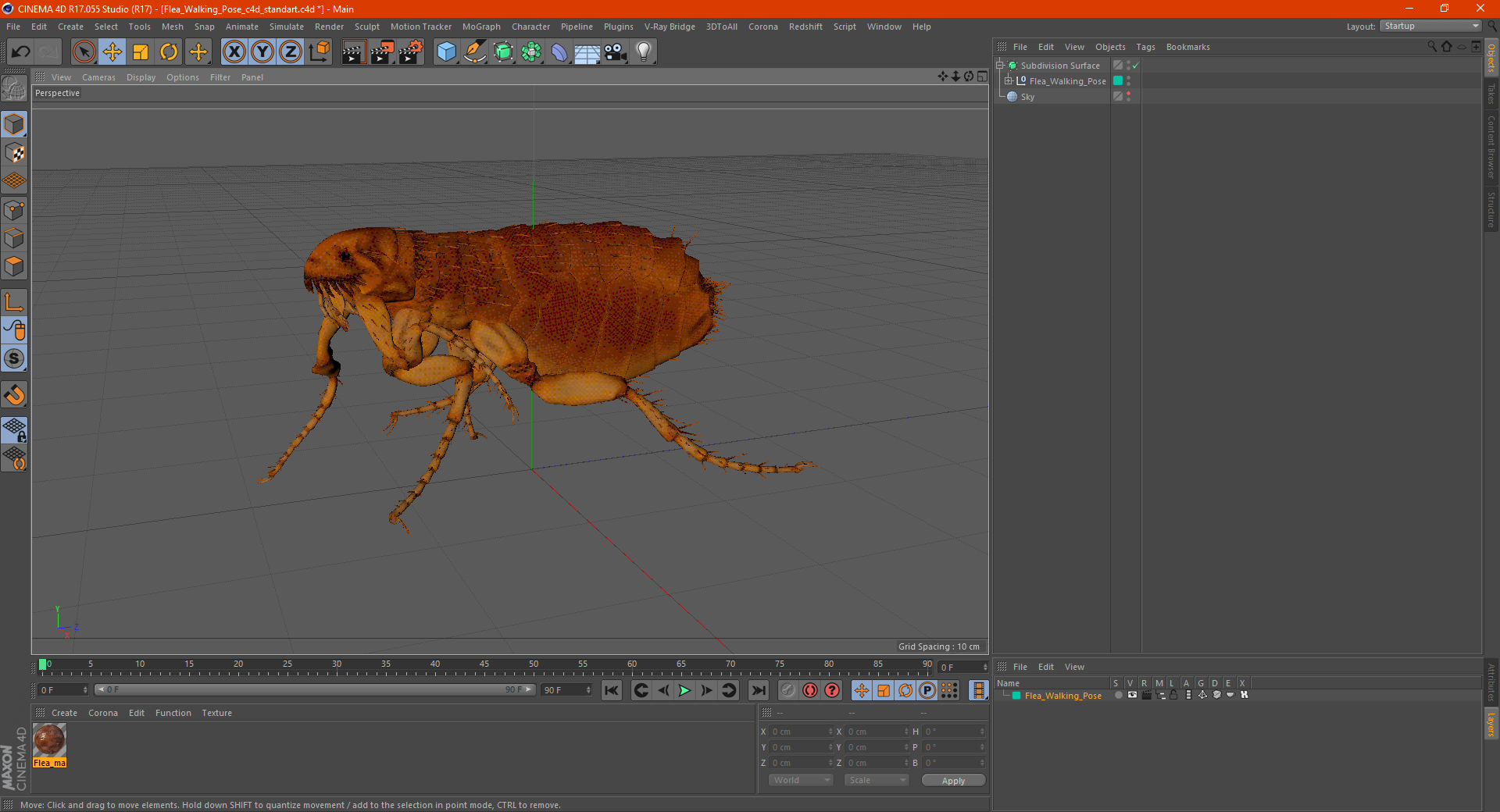This screenshot has height=812, width=1500.
Task: Toggle X axis lock
Action: [234, 52]
